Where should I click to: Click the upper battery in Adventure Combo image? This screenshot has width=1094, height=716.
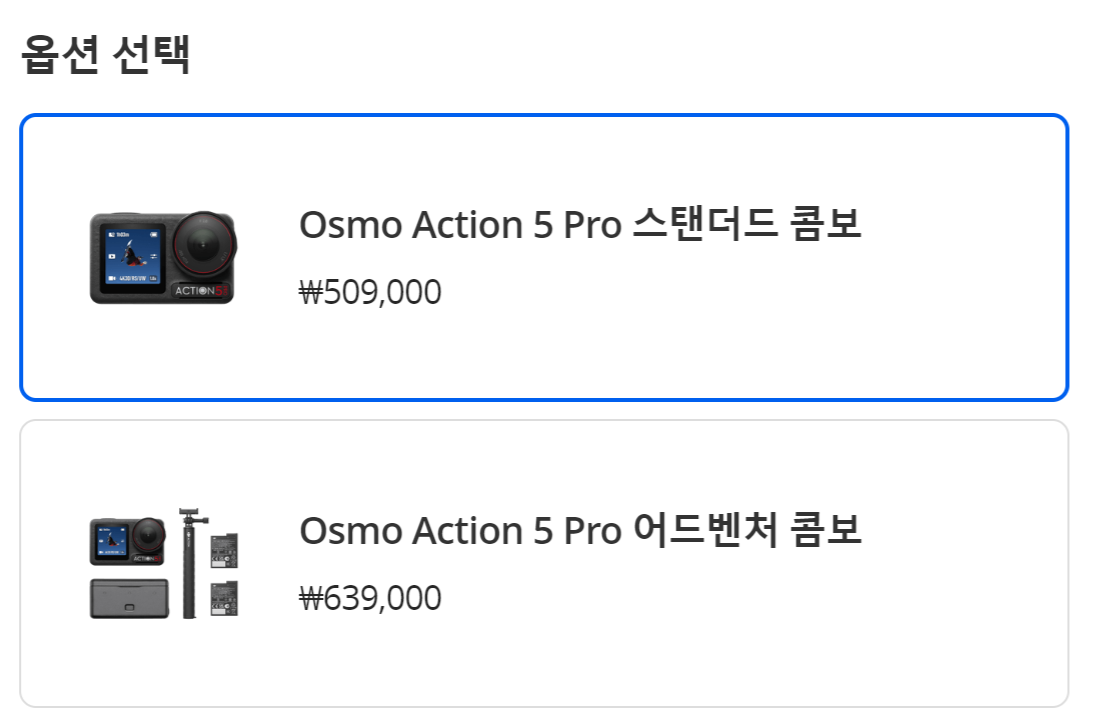(224, 551)
